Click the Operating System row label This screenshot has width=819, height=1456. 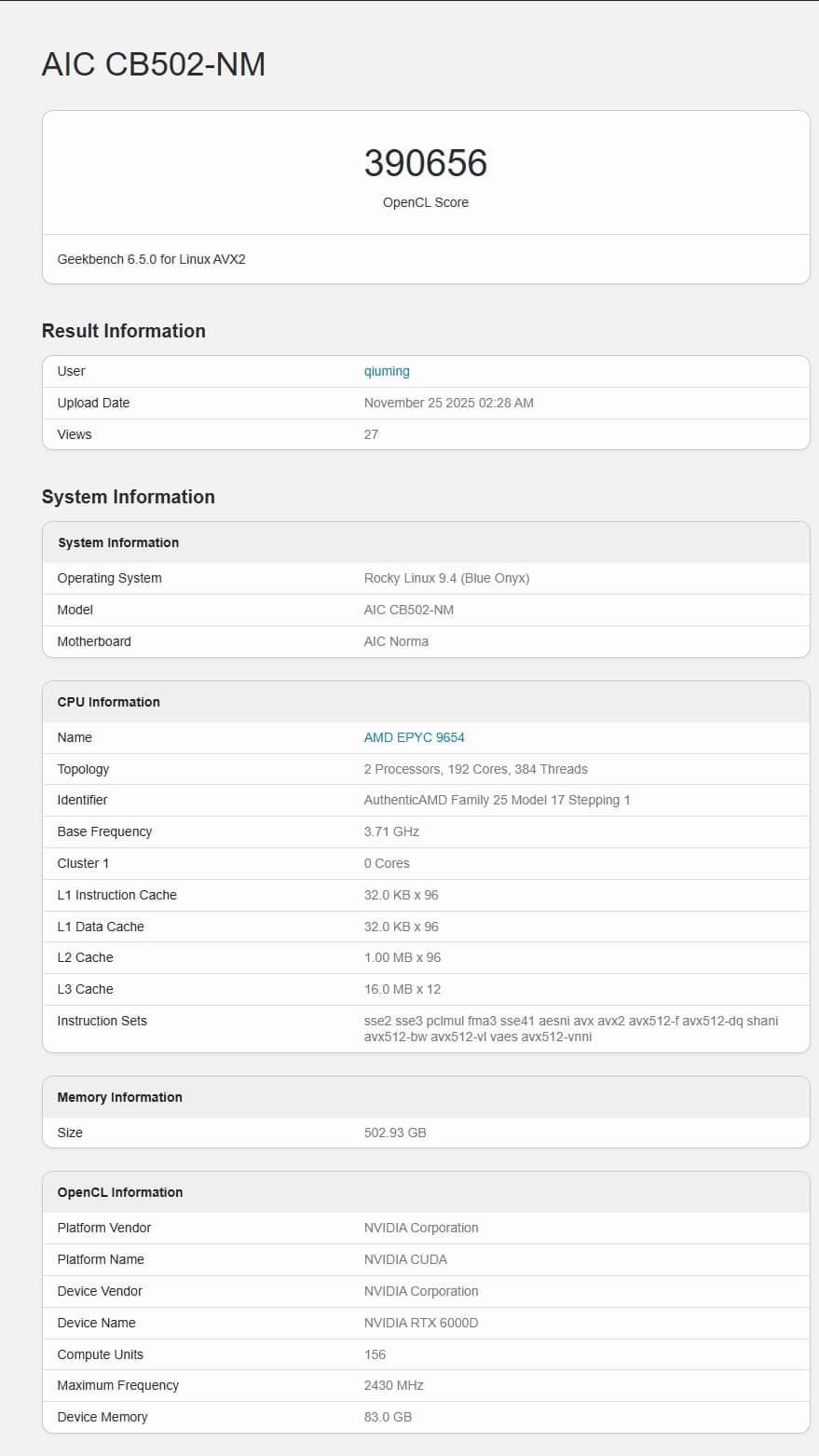(110, 578)
